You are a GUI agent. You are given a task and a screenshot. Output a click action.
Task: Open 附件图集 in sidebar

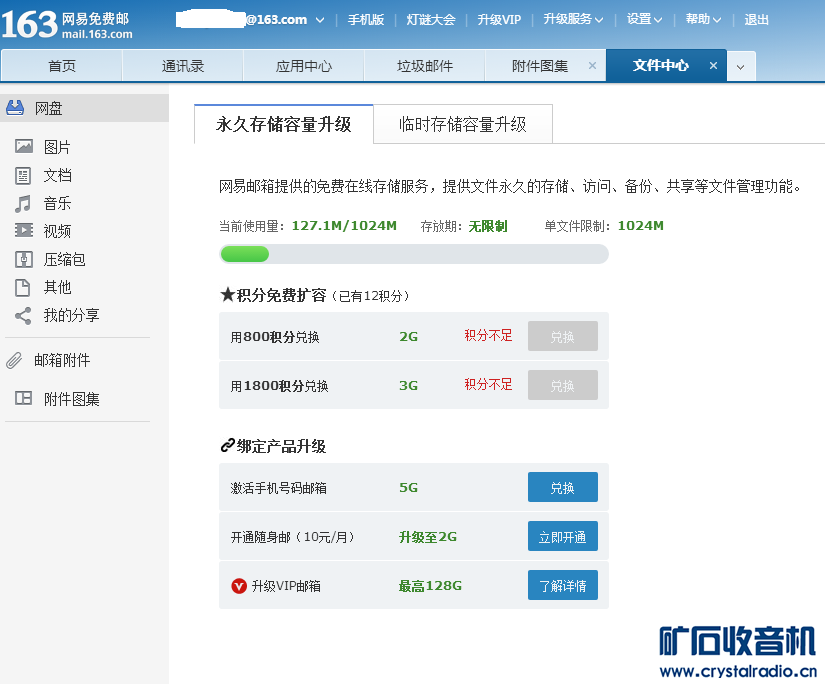coord(72,399)
